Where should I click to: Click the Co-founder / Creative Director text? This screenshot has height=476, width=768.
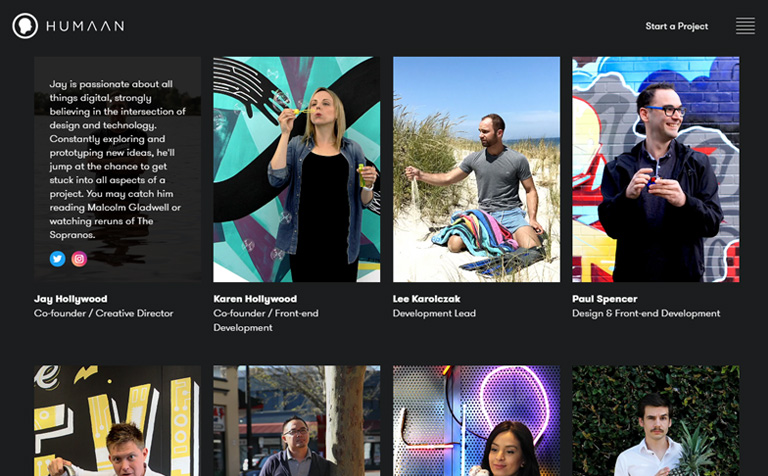pyautogui.click(x=104, y=314)
